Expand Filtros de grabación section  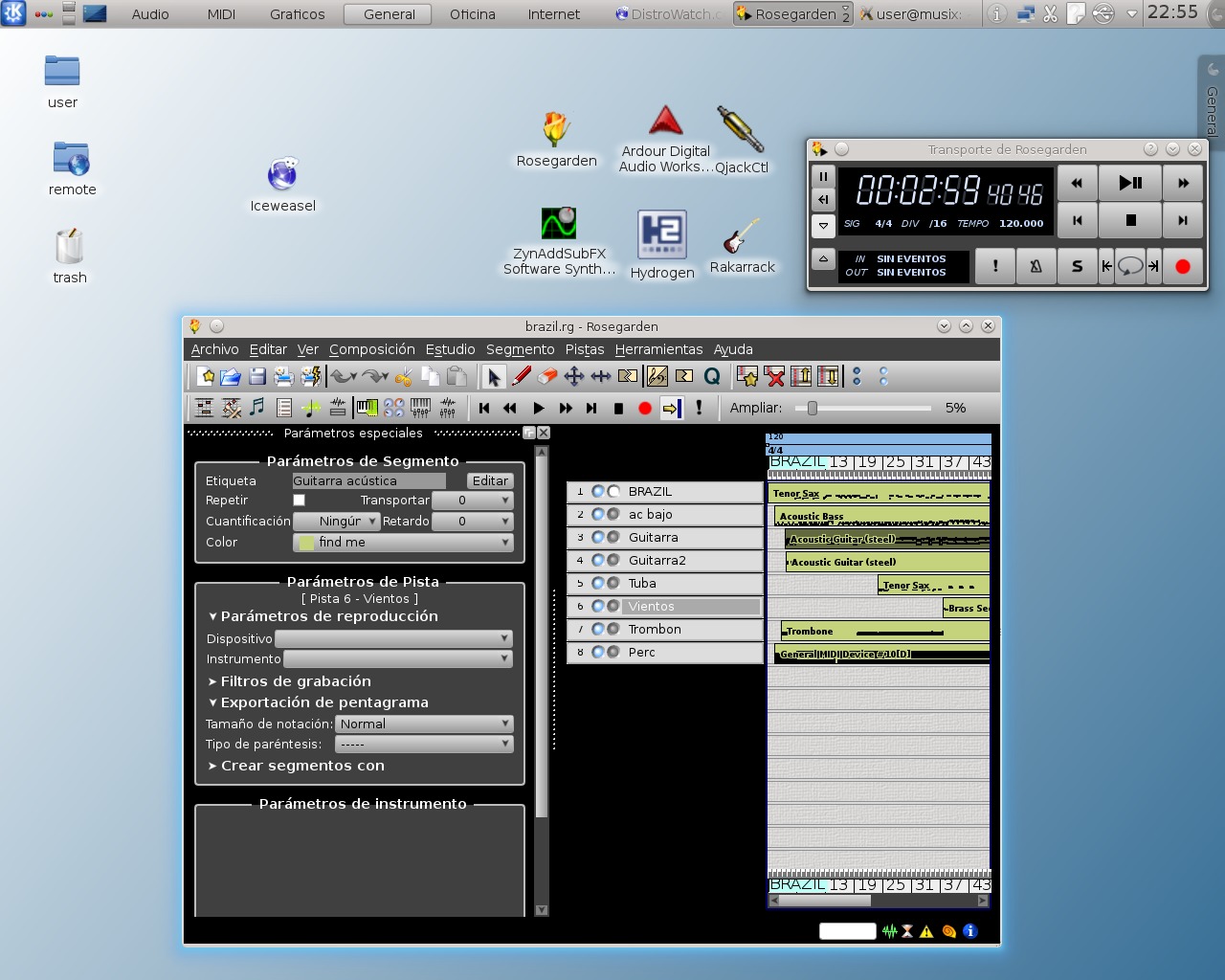pos(290,681)
